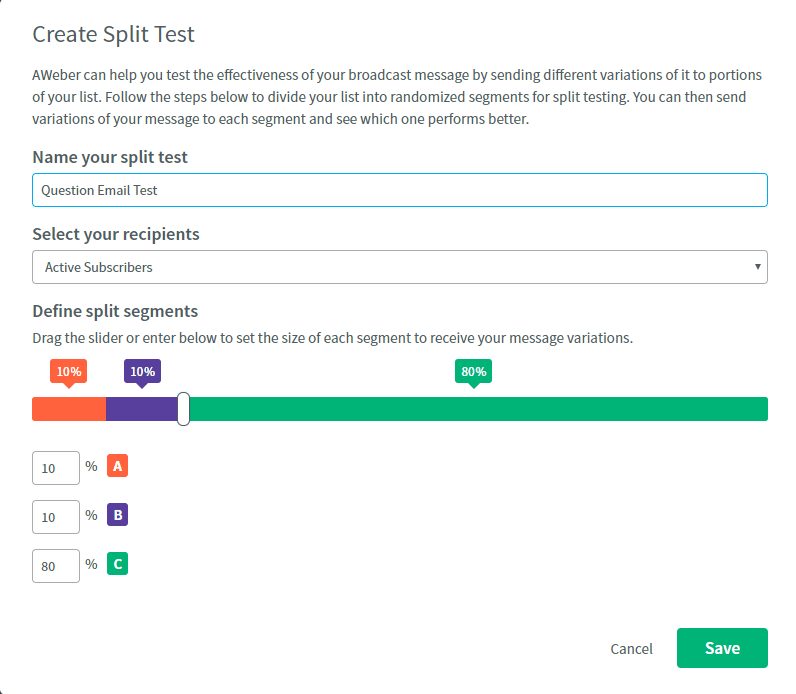Click the orange 10% slider label

(69, 372)
